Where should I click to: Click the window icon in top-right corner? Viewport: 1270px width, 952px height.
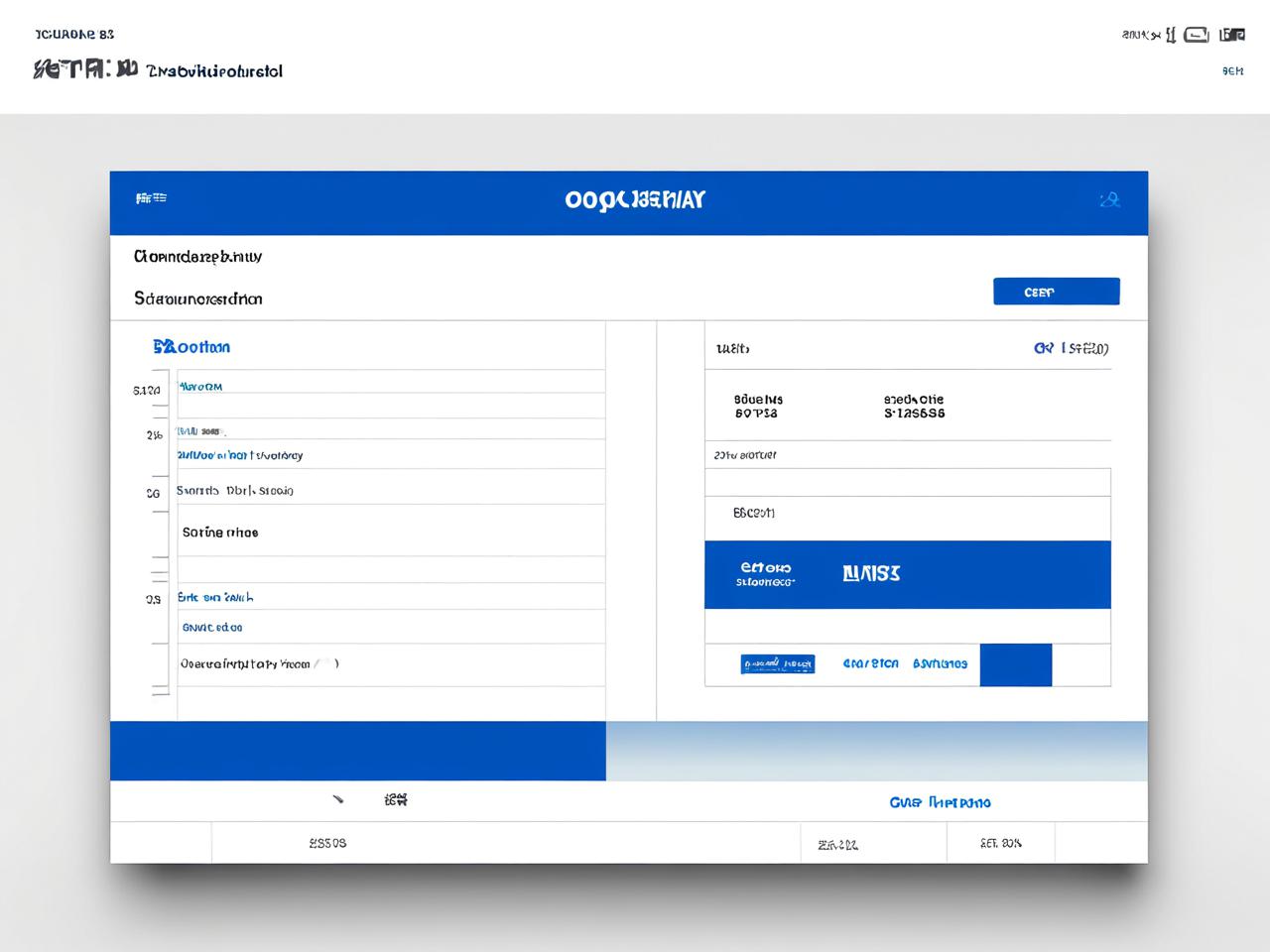click(1231, 35)
